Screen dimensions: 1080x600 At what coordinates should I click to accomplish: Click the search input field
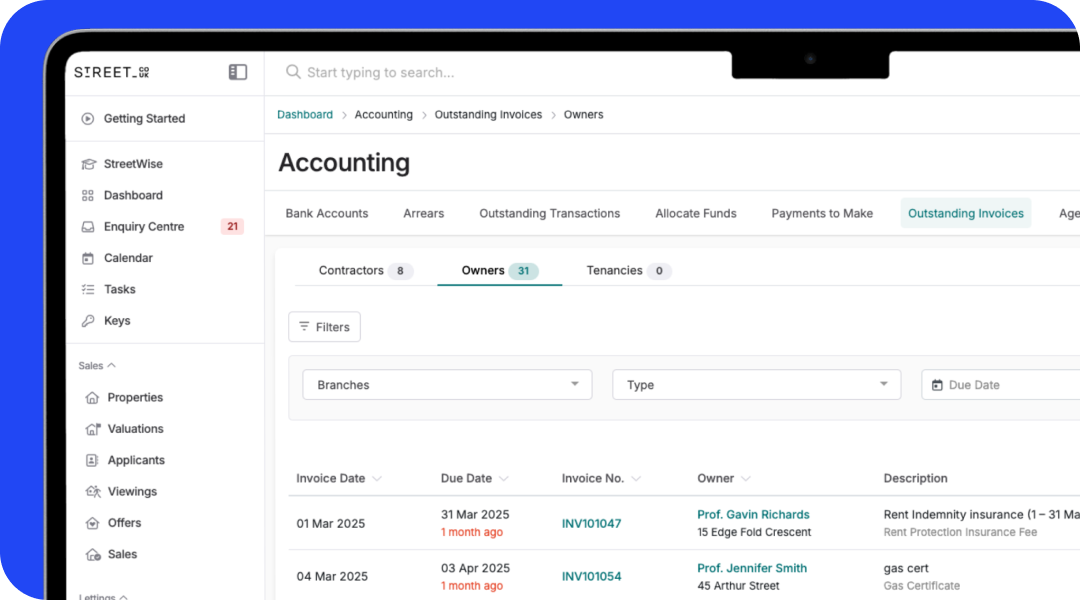[450, 72]
